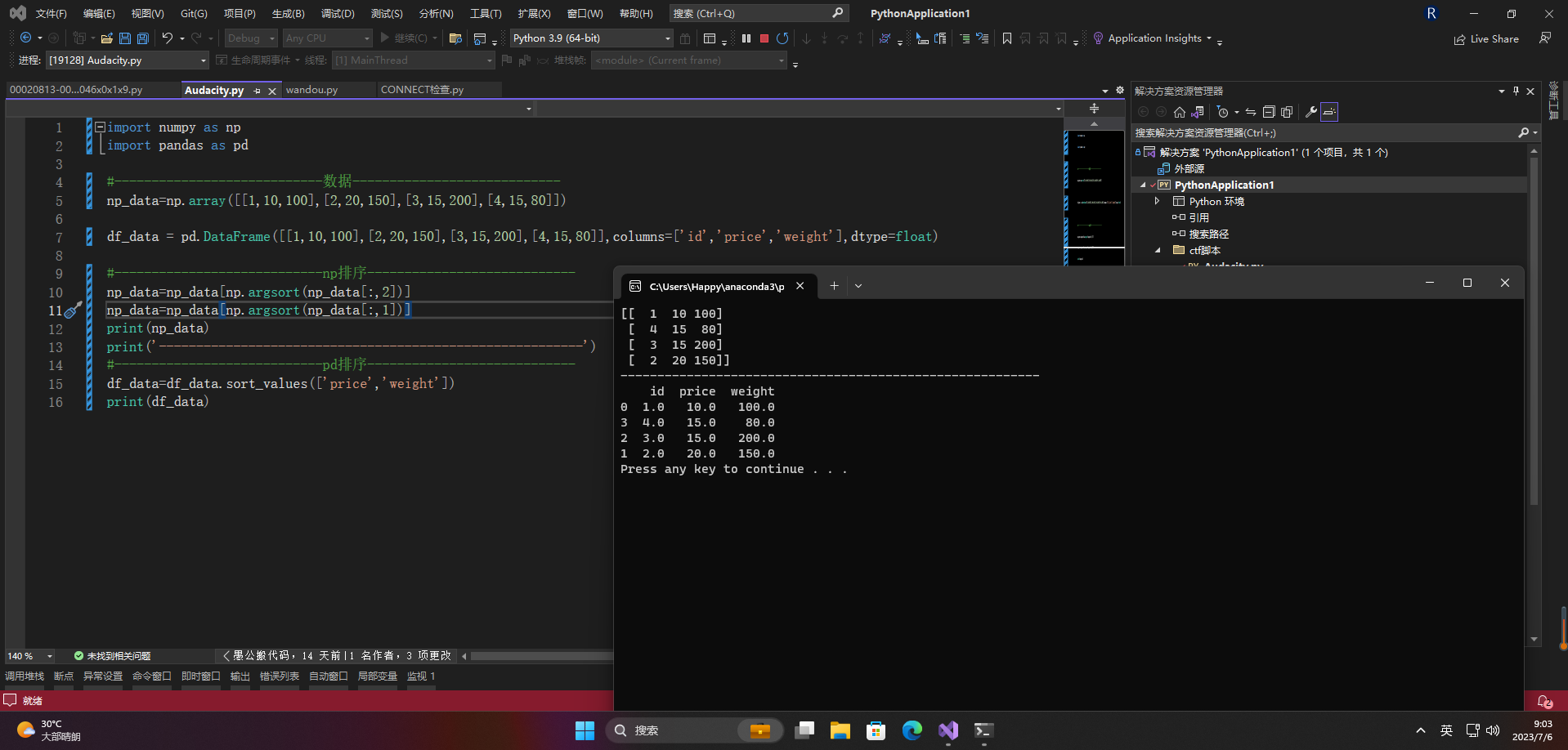Open properties via the wrench icon
This screenshot has width=1568, height=750.
(1311, 112)
